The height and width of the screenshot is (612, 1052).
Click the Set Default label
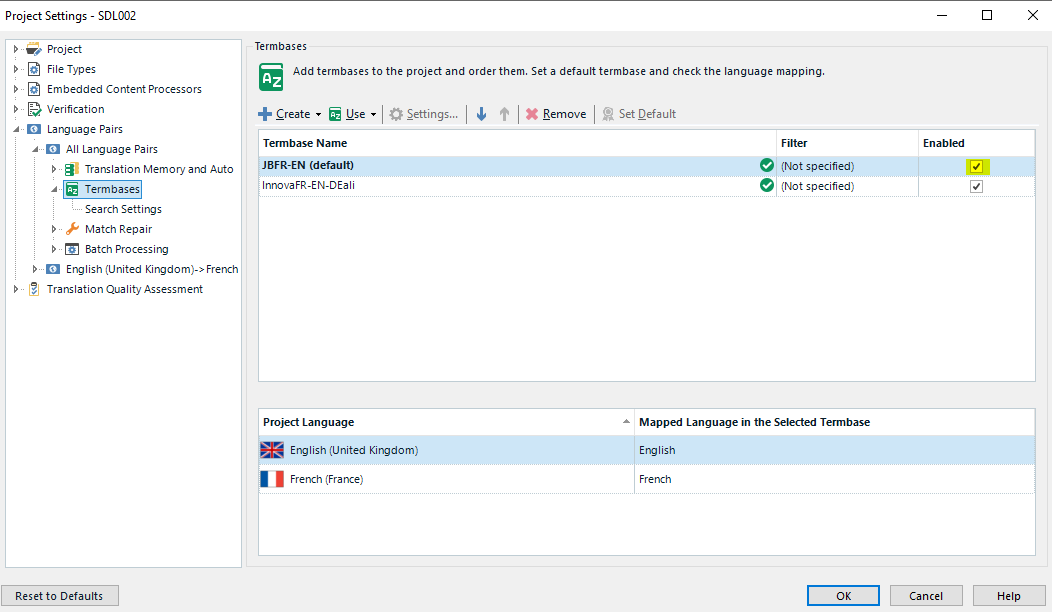point(647,114)
